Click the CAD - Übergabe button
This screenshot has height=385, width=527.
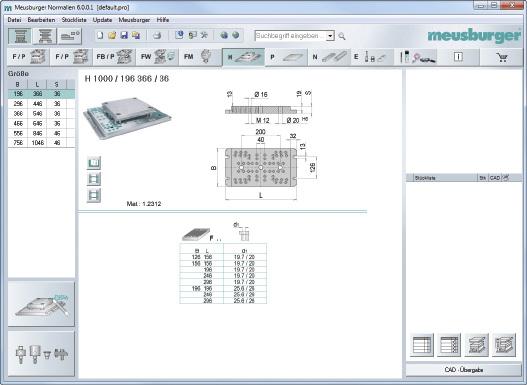click(463, 370)
